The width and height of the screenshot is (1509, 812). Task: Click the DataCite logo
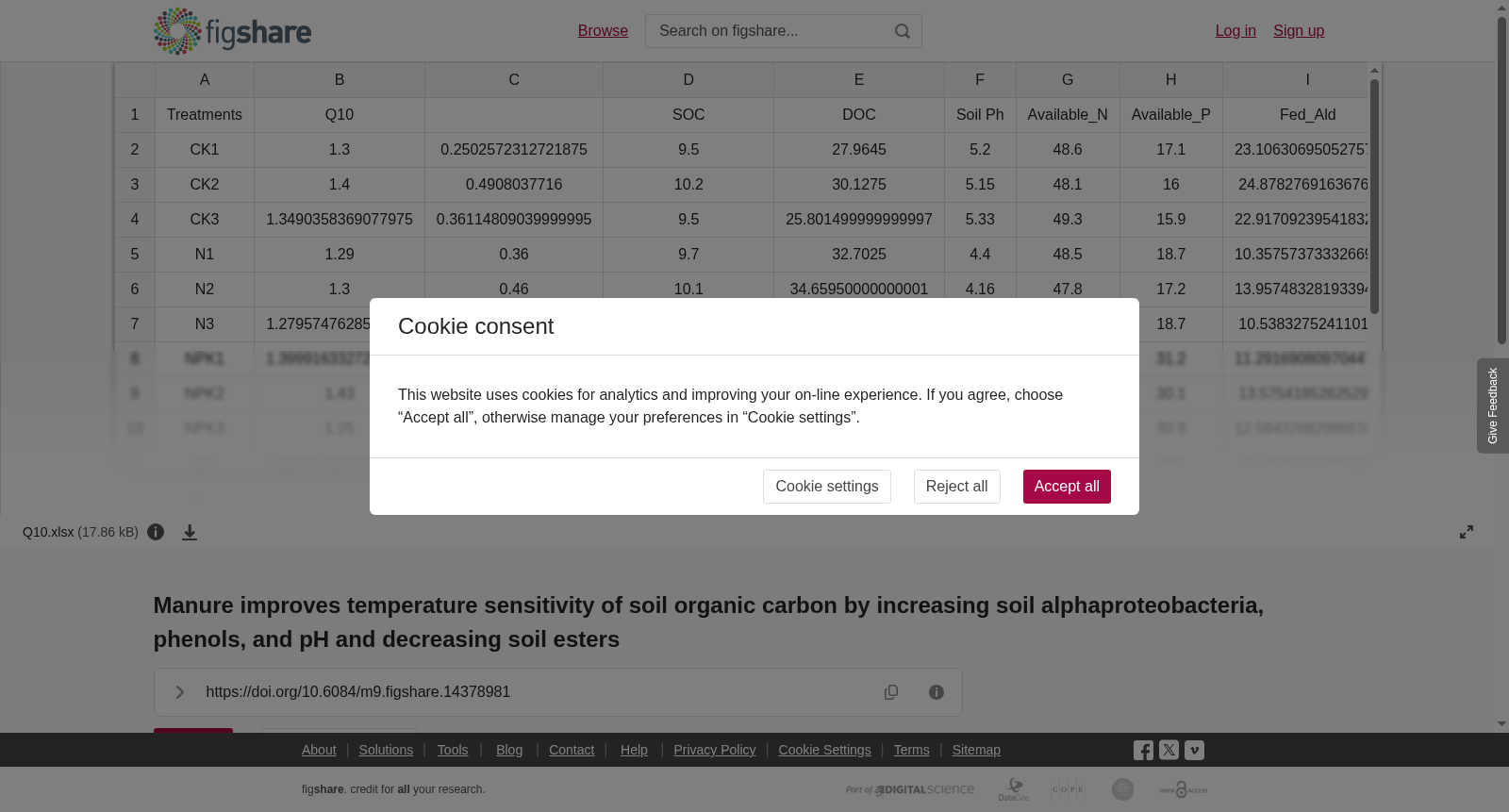[x=1014, y=789]
